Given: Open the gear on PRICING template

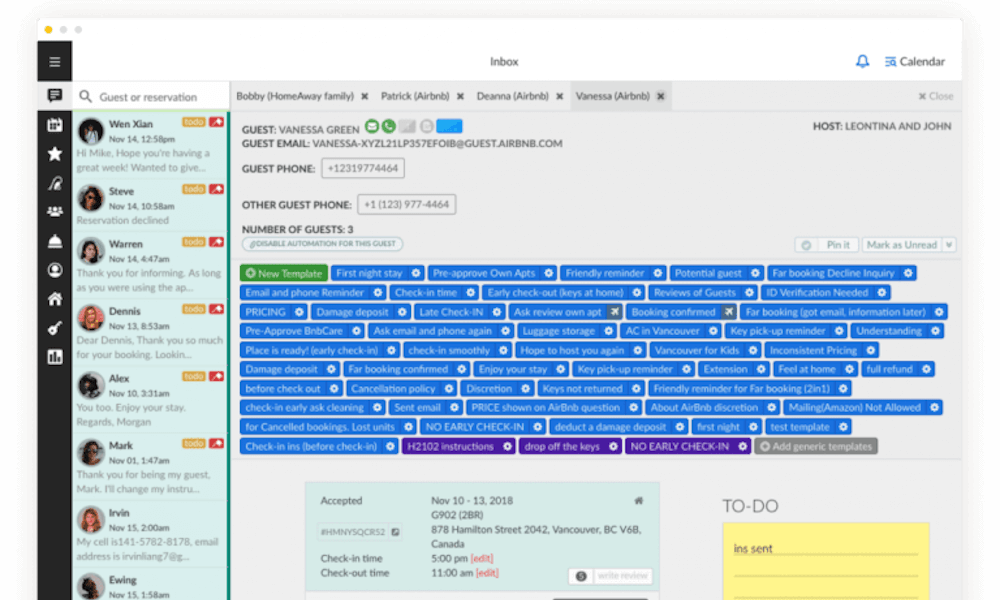Looking at the screenshot, I should click(299, 312).
